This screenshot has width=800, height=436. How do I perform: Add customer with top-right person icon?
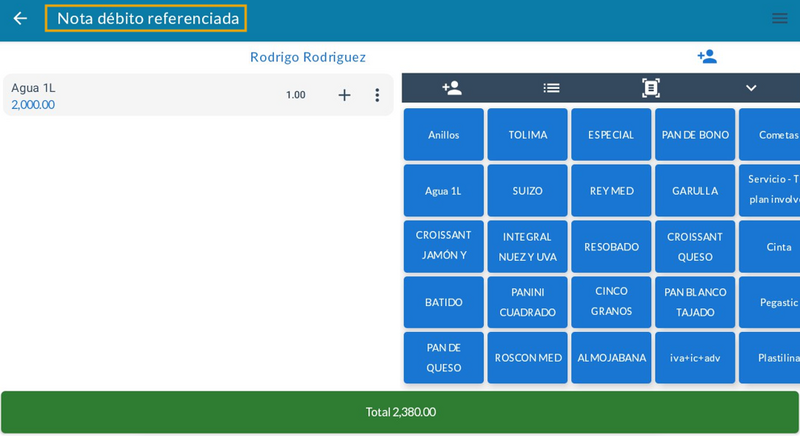click(x=707, y=57)
